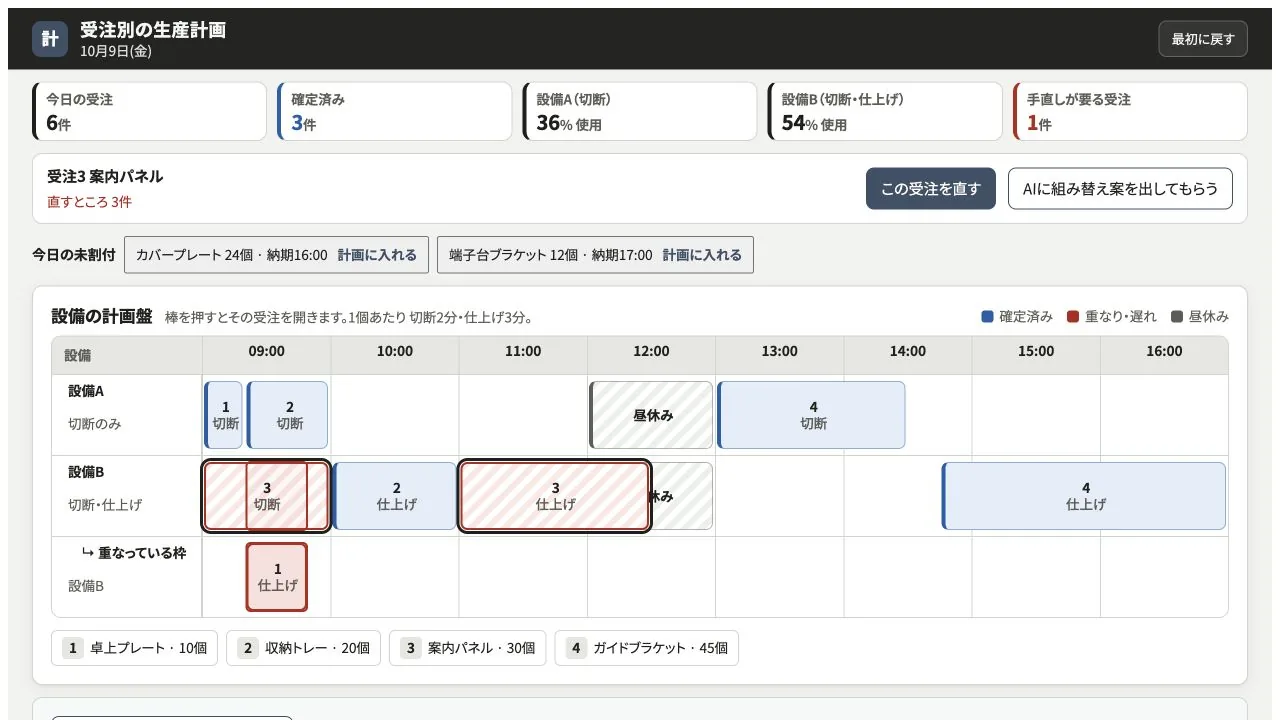Add 端子台ブラケット 12個 to the plan
This screenshot has height=720, width=1280.
point(702,255)
